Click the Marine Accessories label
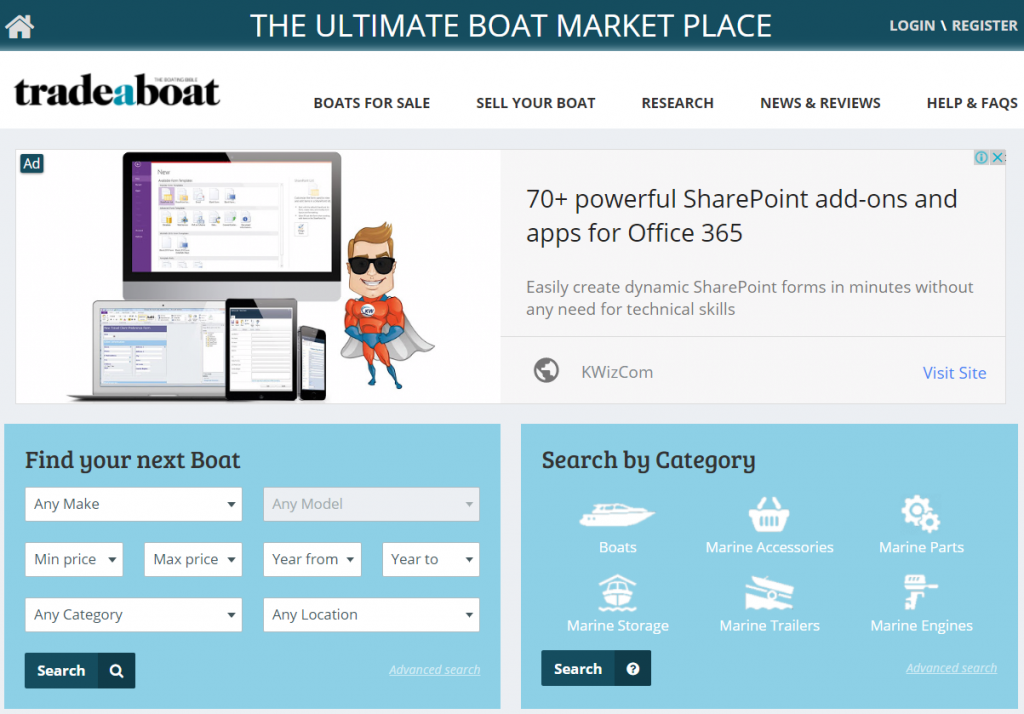 click(769, 547)
